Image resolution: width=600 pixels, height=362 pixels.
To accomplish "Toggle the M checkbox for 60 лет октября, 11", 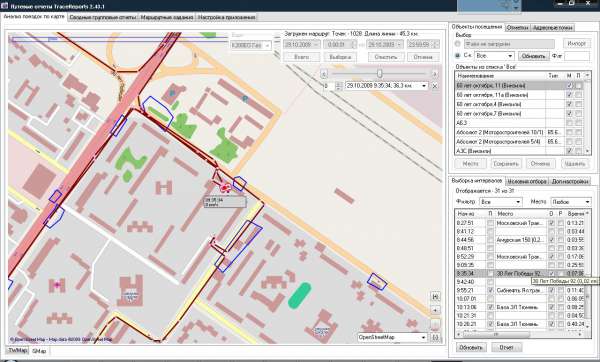I will (569, 85).
